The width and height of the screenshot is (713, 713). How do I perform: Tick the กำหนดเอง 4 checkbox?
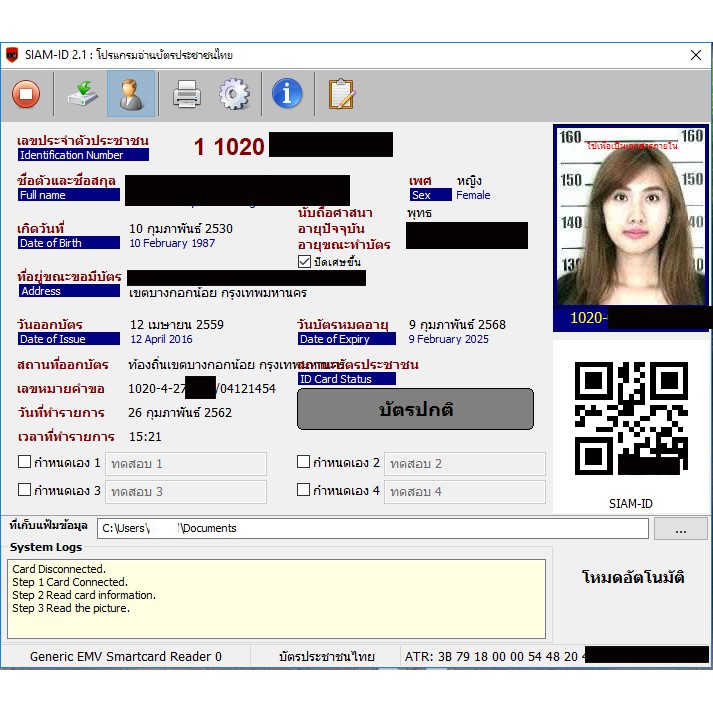coord(304,490)
